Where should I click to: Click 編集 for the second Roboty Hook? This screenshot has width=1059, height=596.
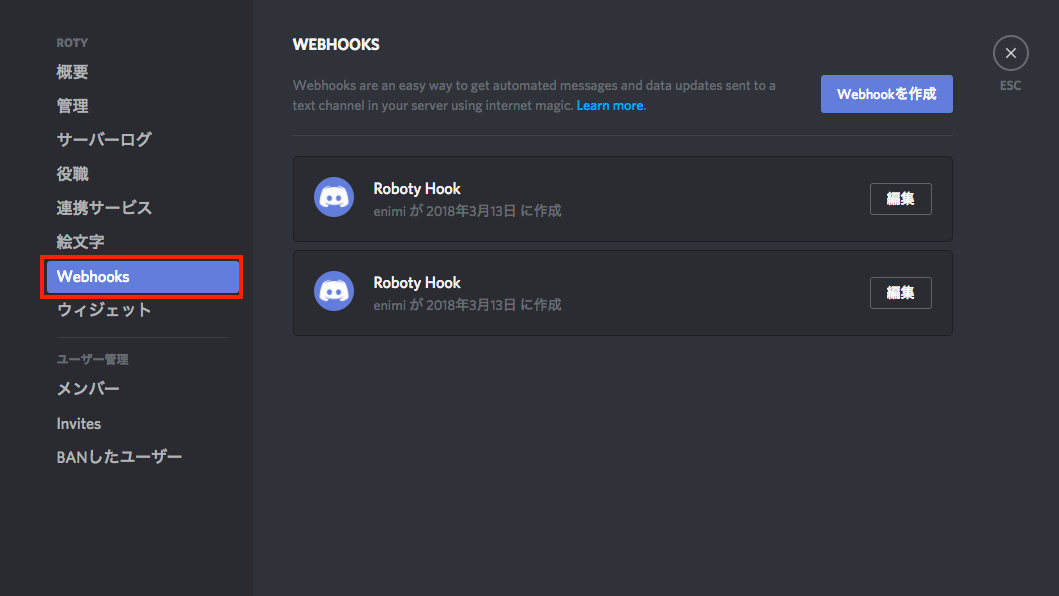(x=900, y=293)
